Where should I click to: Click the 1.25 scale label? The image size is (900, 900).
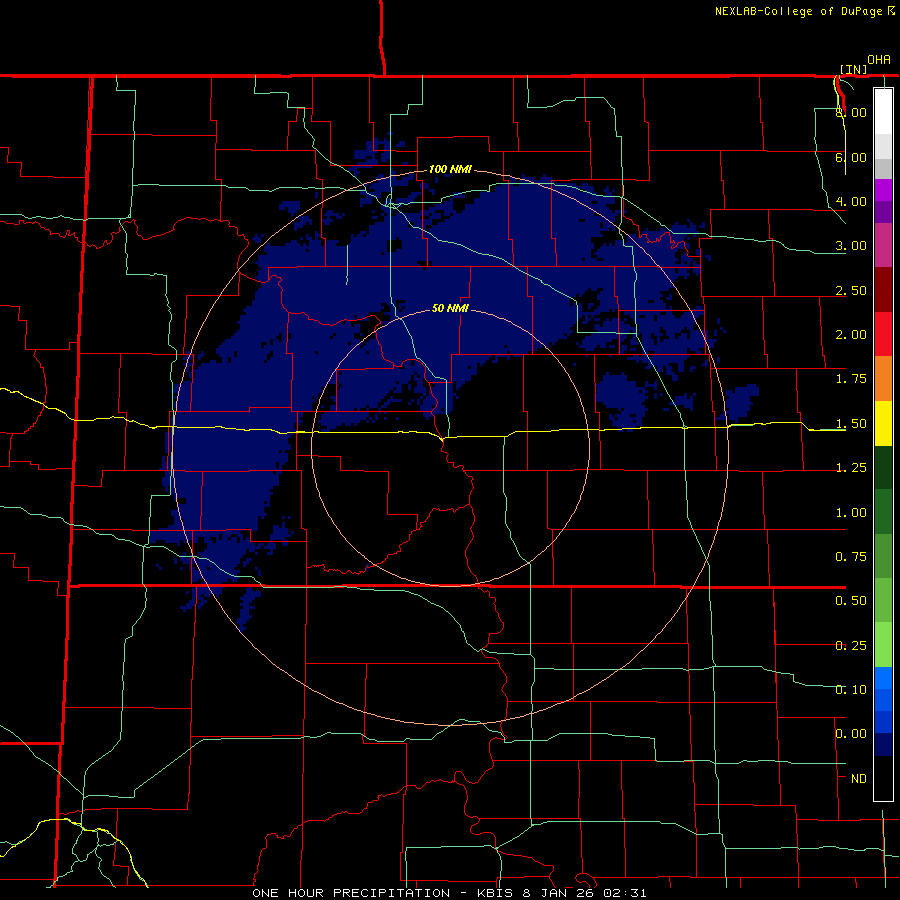pyautogui.click(x=851, y=468)
